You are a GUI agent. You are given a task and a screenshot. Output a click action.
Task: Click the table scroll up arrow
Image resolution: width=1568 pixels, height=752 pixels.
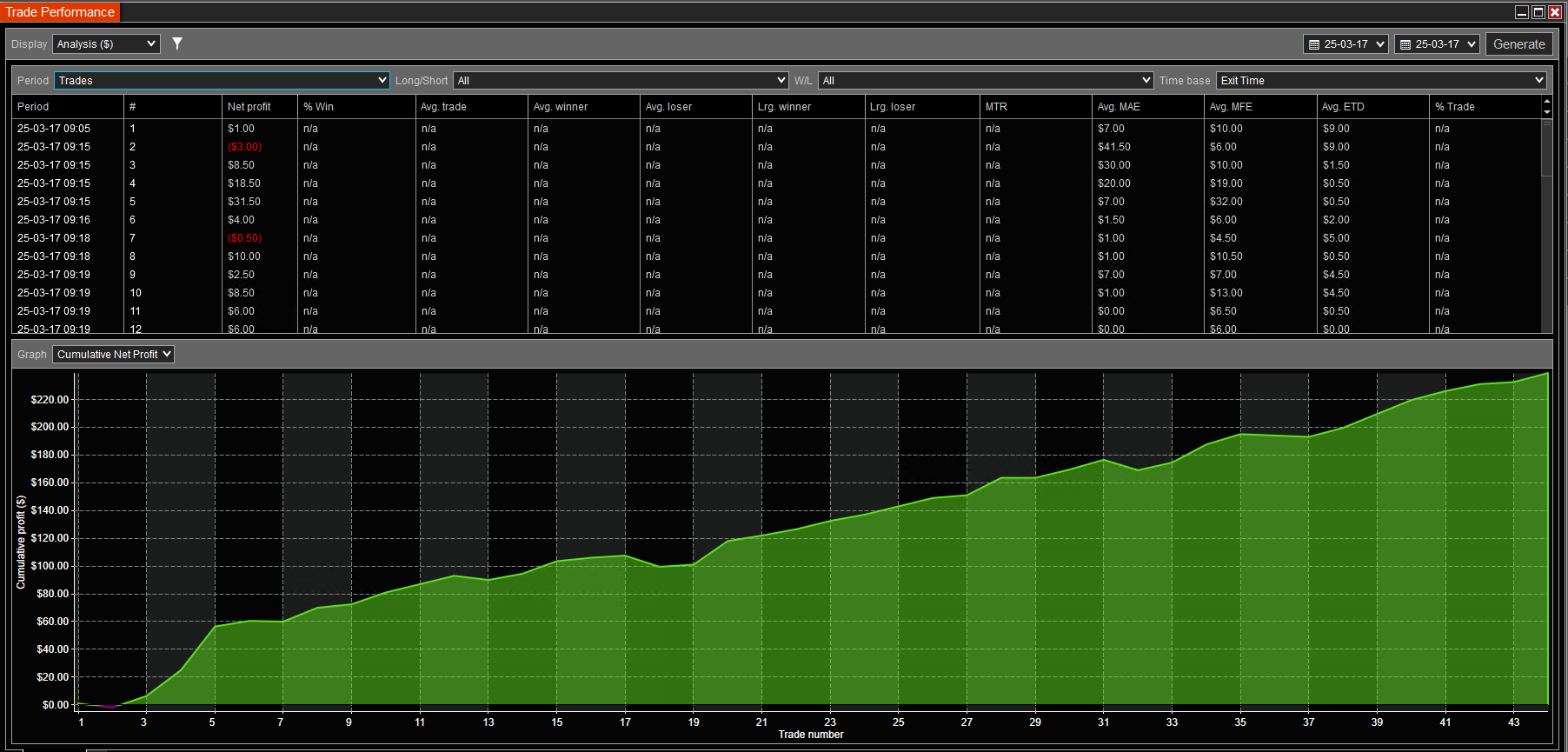[x=1546, y=102]
